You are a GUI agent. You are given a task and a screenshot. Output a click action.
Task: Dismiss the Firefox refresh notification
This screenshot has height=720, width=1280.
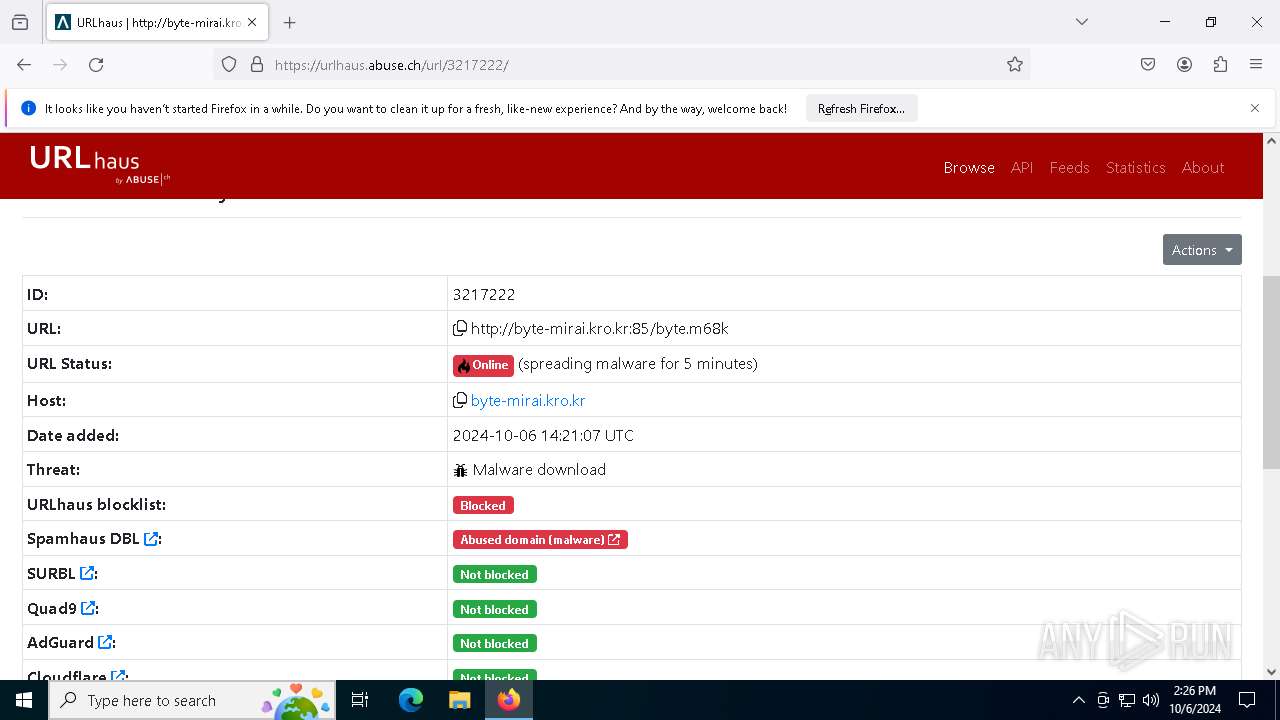pos(1255,108)
